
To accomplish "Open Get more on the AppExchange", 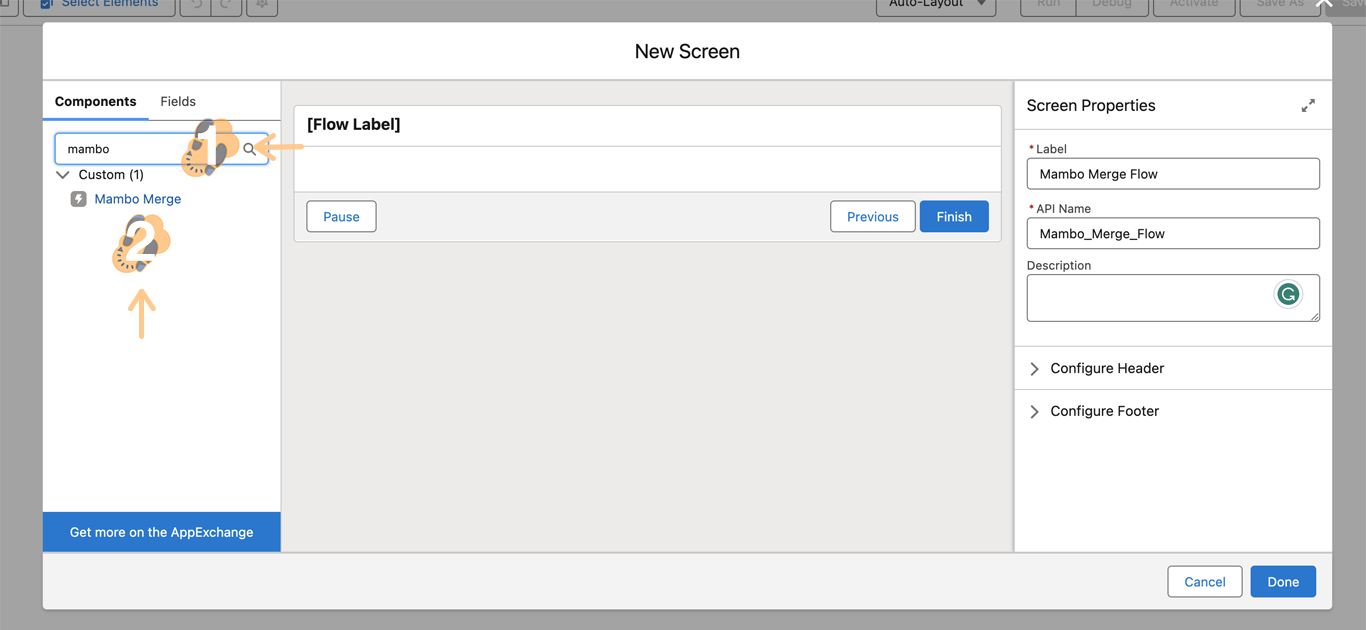I will click(x=161, y=532).
